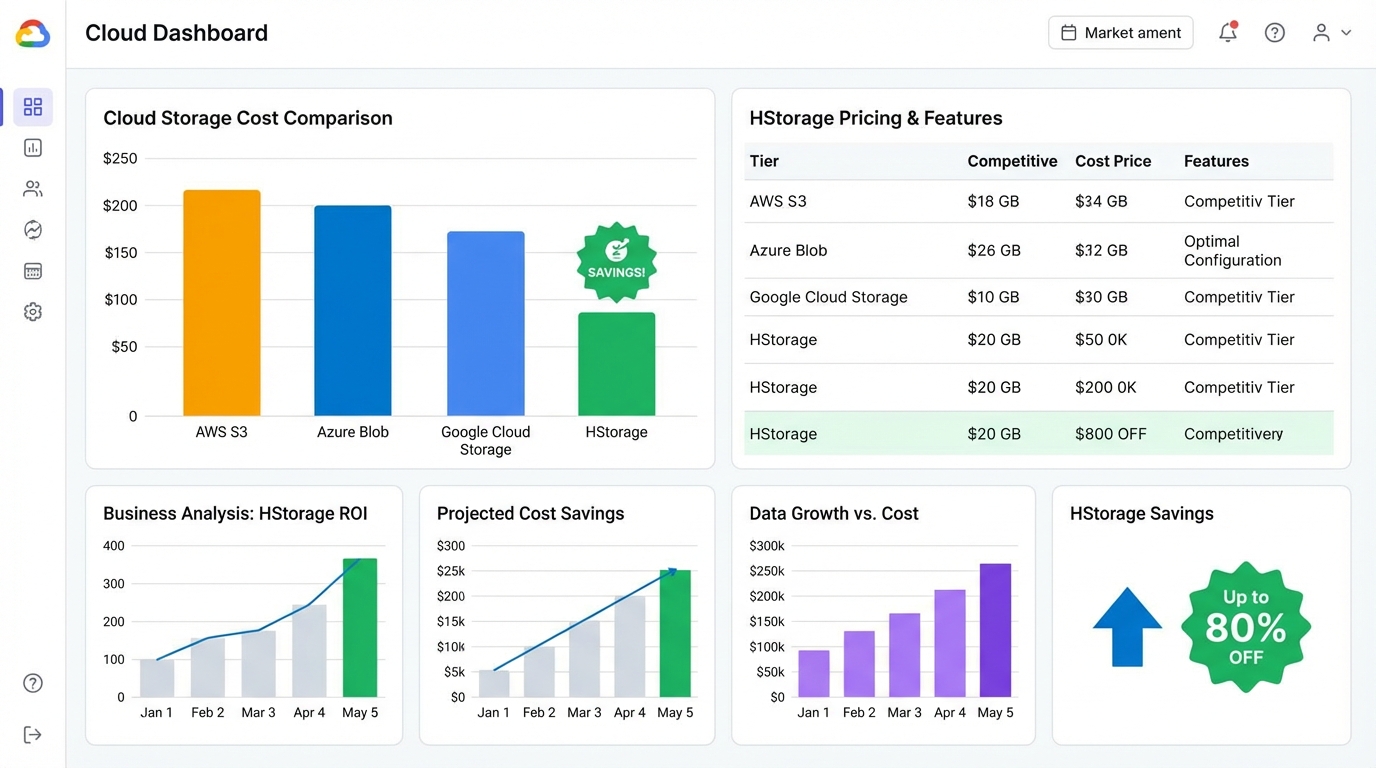Viewport: 1376px width, 768px height.
Task: Click the circular trend analytics sidebar icon
Action: (33, 230)
